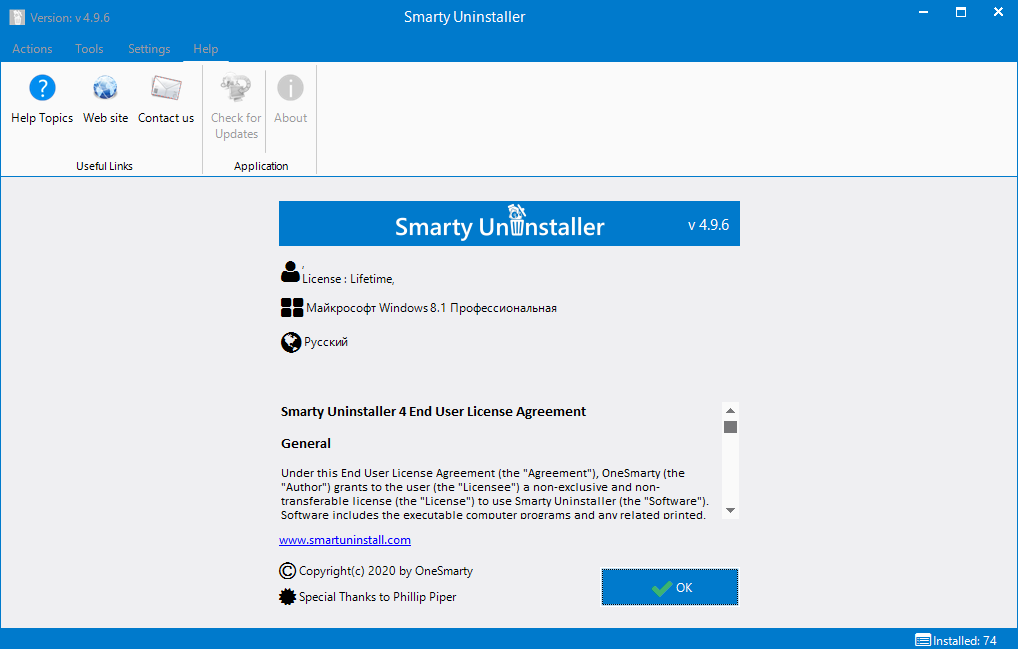Click 'Майкрософт Windows 8.1 Профессиональная' text

pyautogui.click(x=431, y=308)
